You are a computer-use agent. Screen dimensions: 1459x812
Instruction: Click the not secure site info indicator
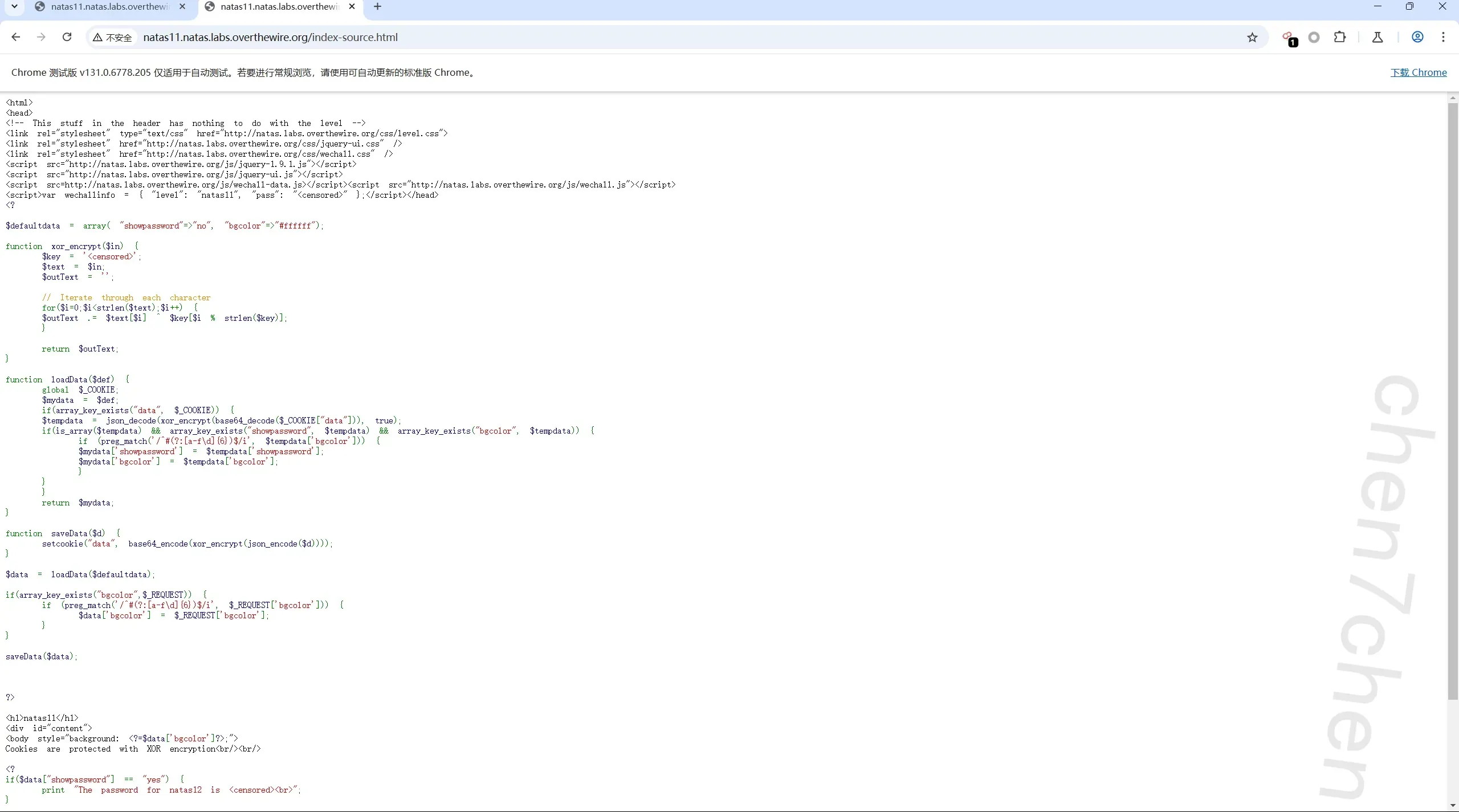(112, 38)
